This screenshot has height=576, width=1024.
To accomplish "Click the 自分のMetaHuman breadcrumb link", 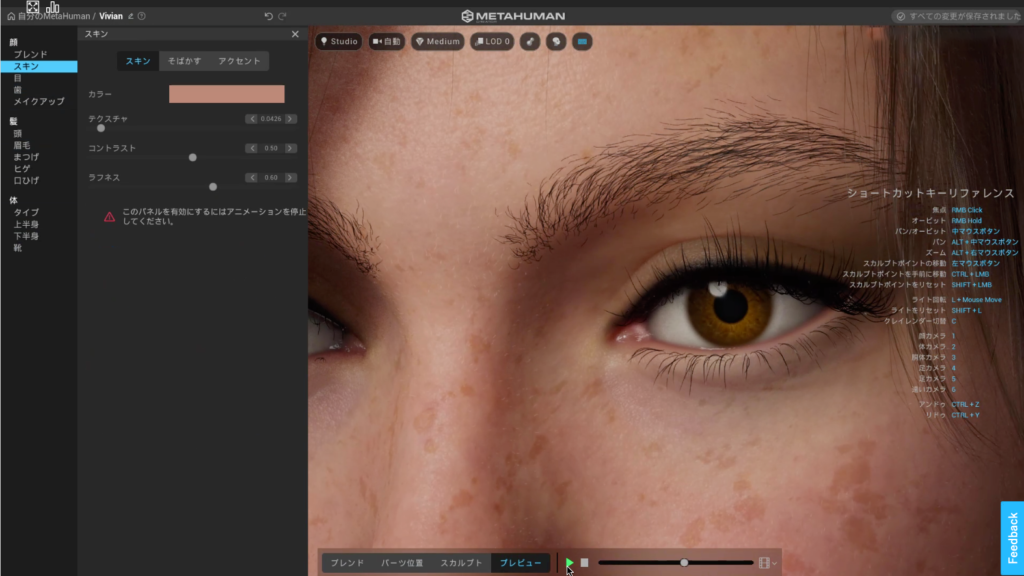I will (x=54, y=16).
